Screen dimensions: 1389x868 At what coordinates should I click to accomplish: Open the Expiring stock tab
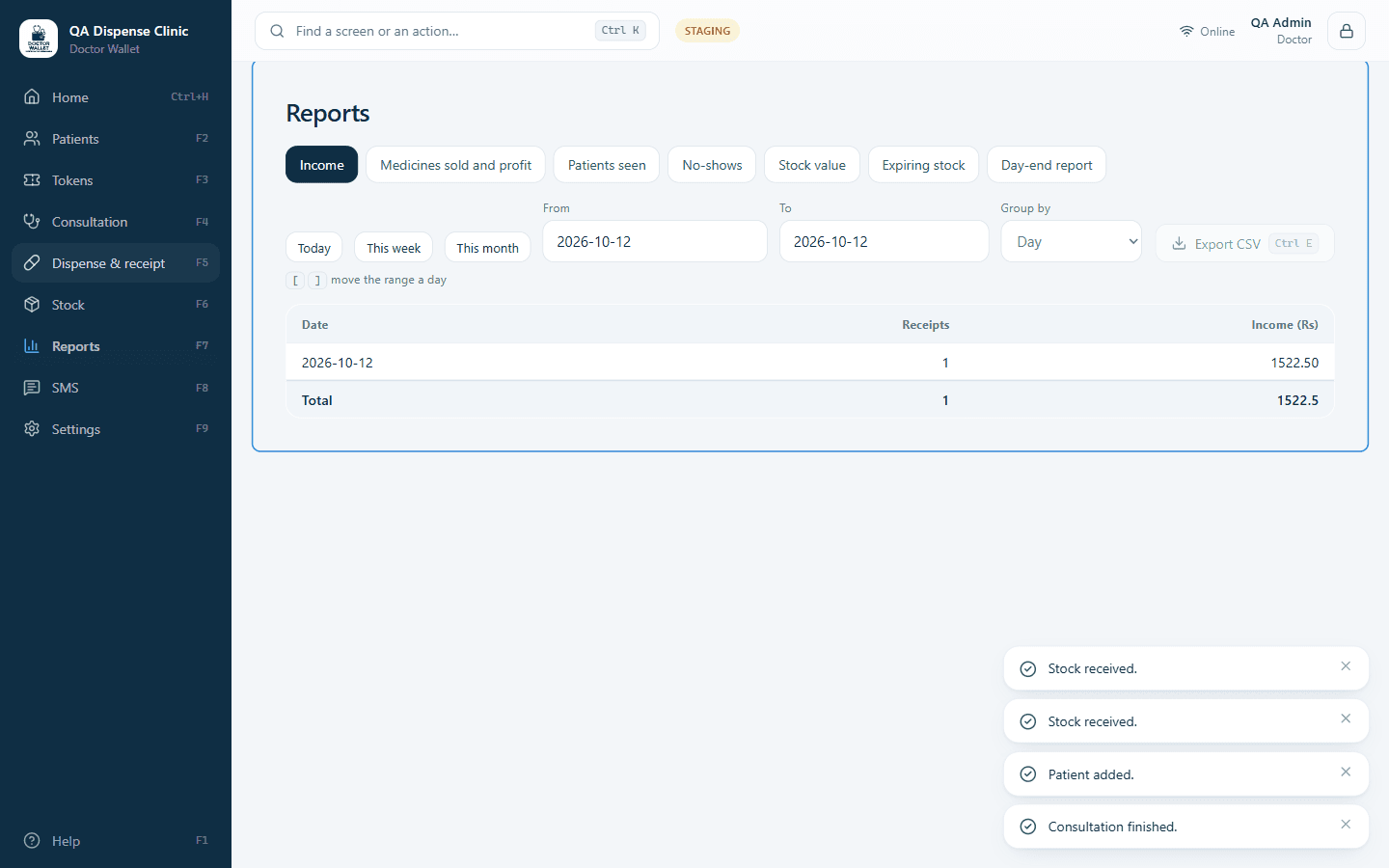(x=923, y=165)
